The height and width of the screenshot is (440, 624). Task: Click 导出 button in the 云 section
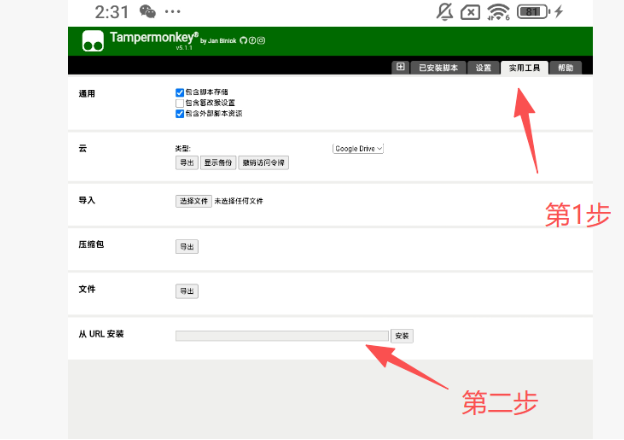coord(187,163)
